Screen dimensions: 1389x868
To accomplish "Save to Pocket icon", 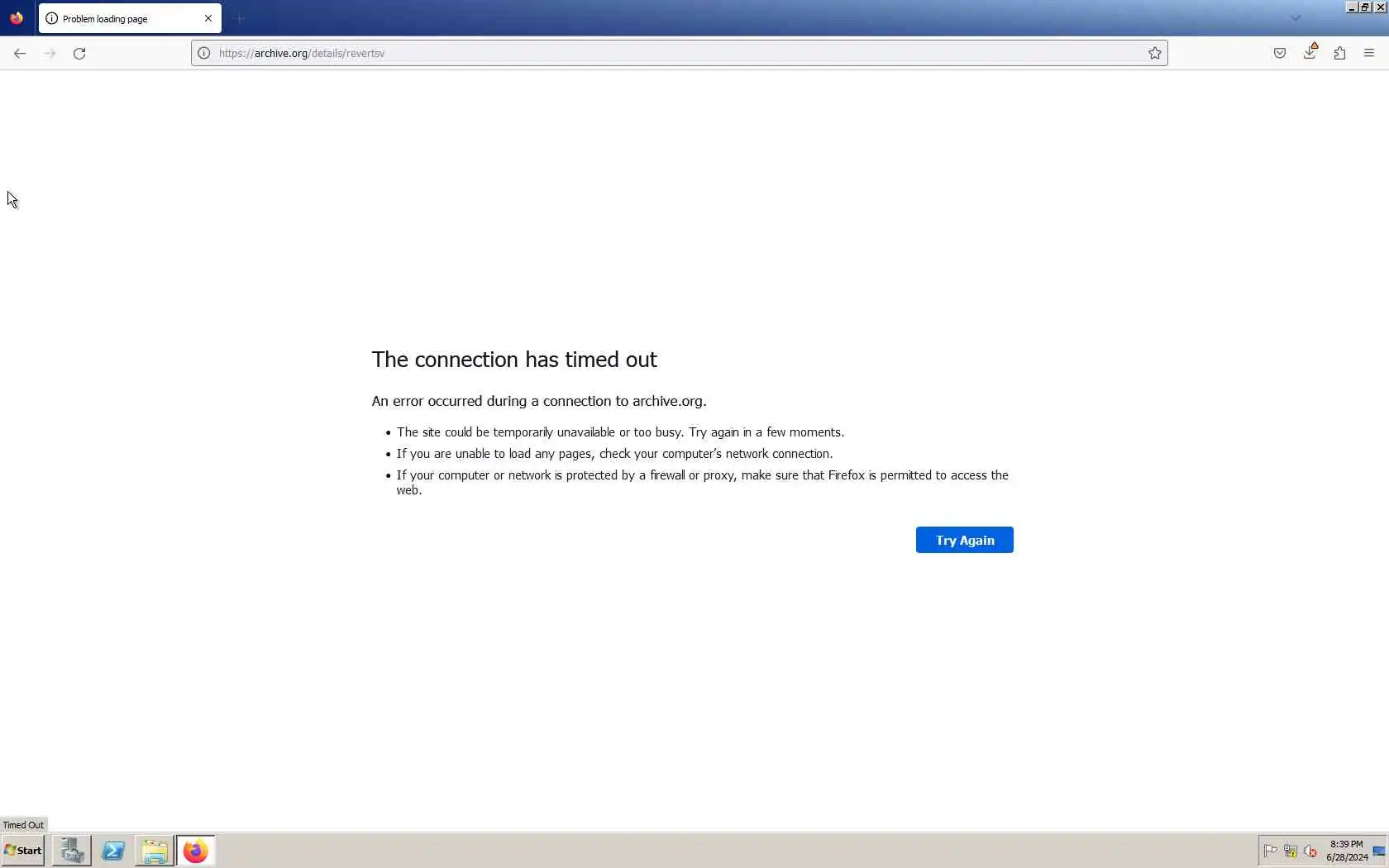I will coord(1280,53).
